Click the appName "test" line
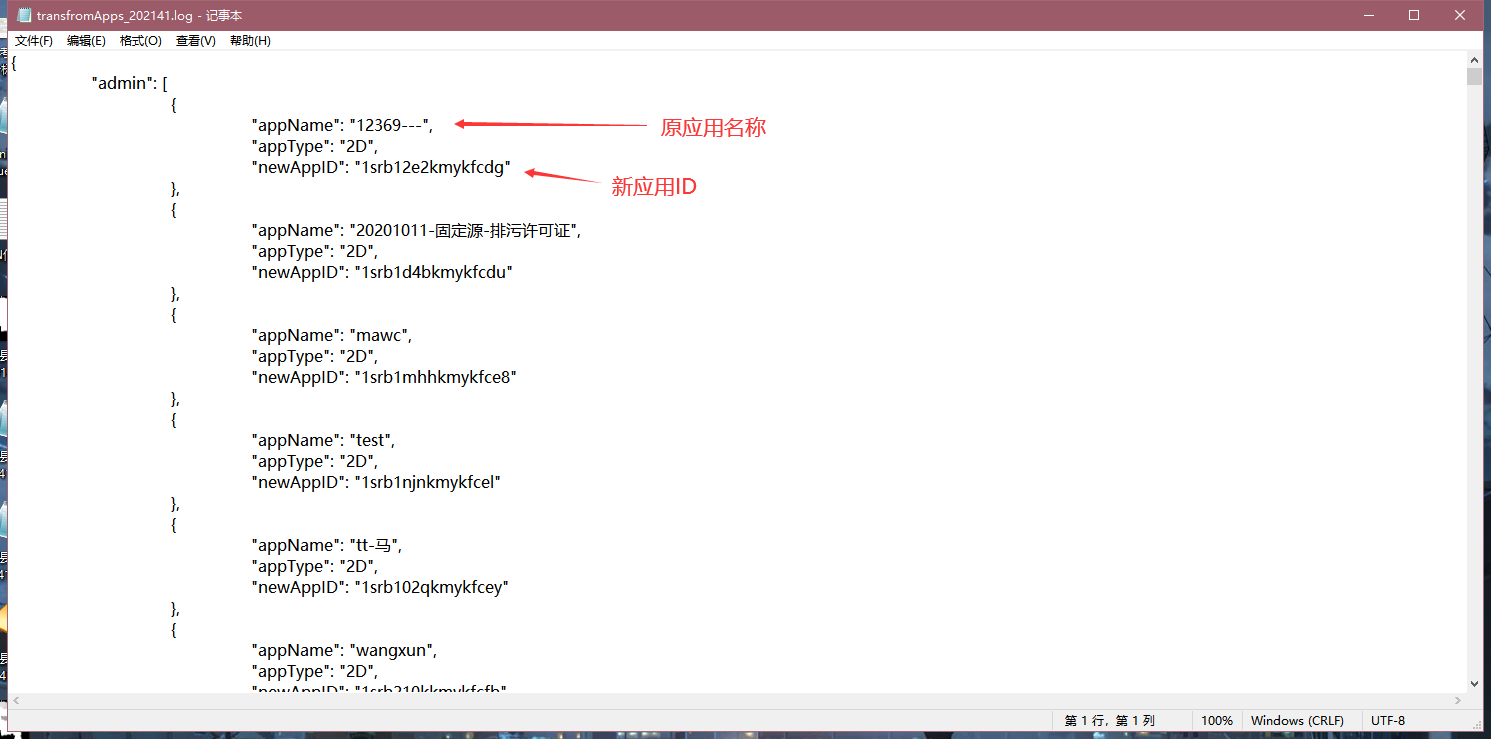Image resolution: width=1491 pixels, height=739 pixels. [323, 440]
